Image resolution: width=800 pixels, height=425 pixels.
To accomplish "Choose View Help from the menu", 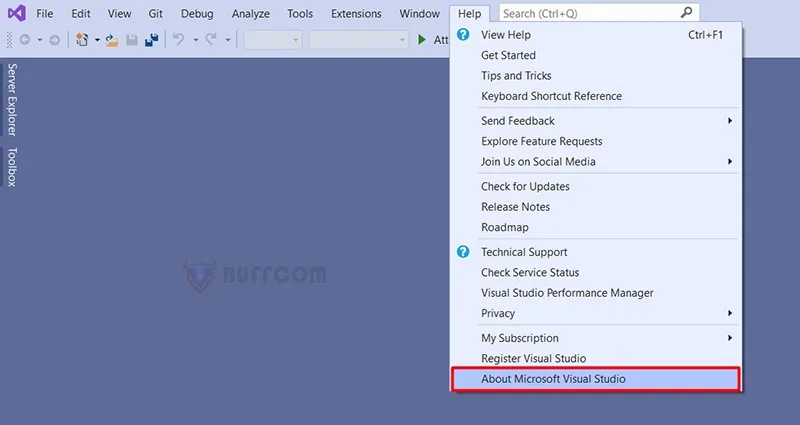I will click(x=595, y=35).
